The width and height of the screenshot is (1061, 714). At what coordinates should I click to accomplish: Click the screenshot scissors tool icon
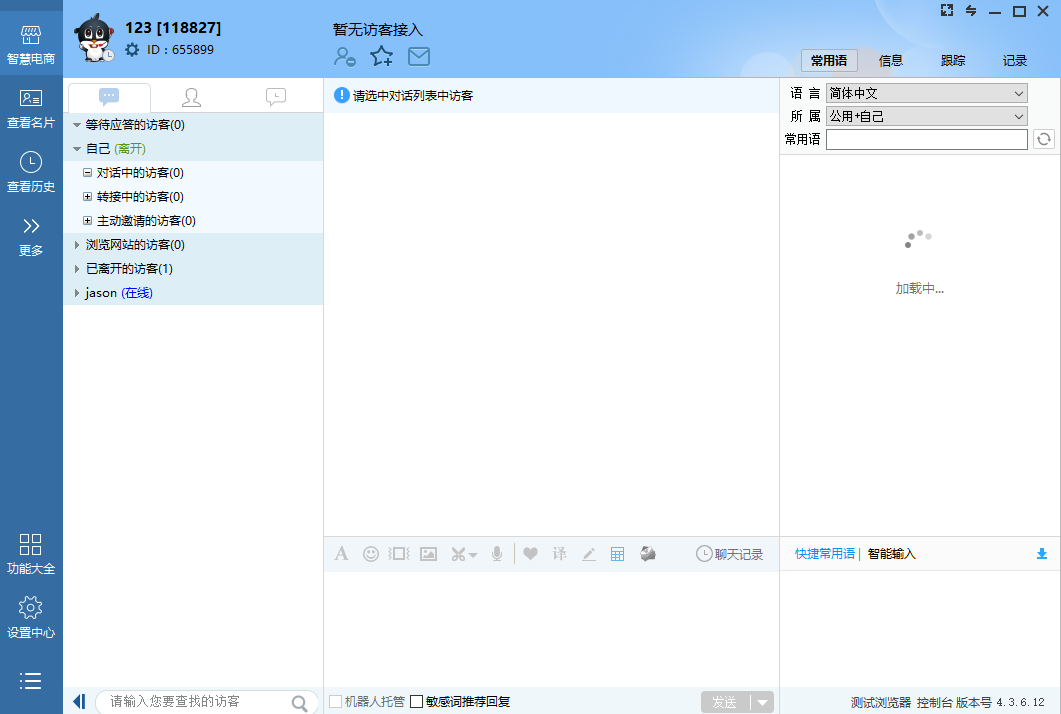[x=459, y=554]
